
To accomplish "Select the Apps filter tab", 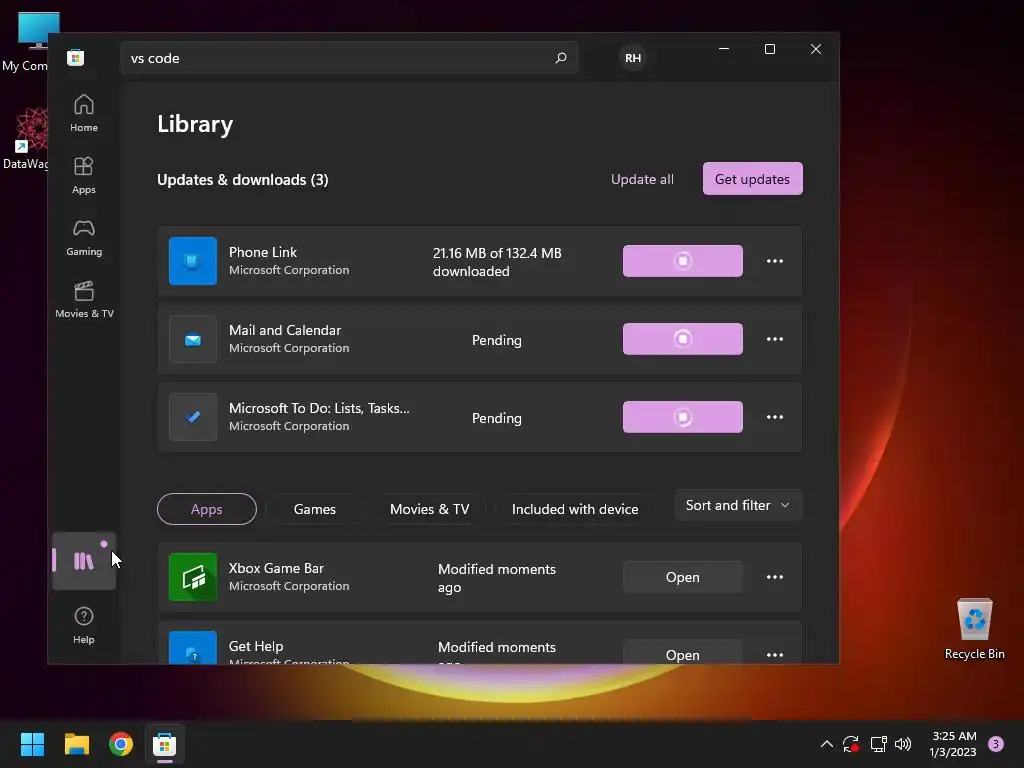I will tap(206, 509).
